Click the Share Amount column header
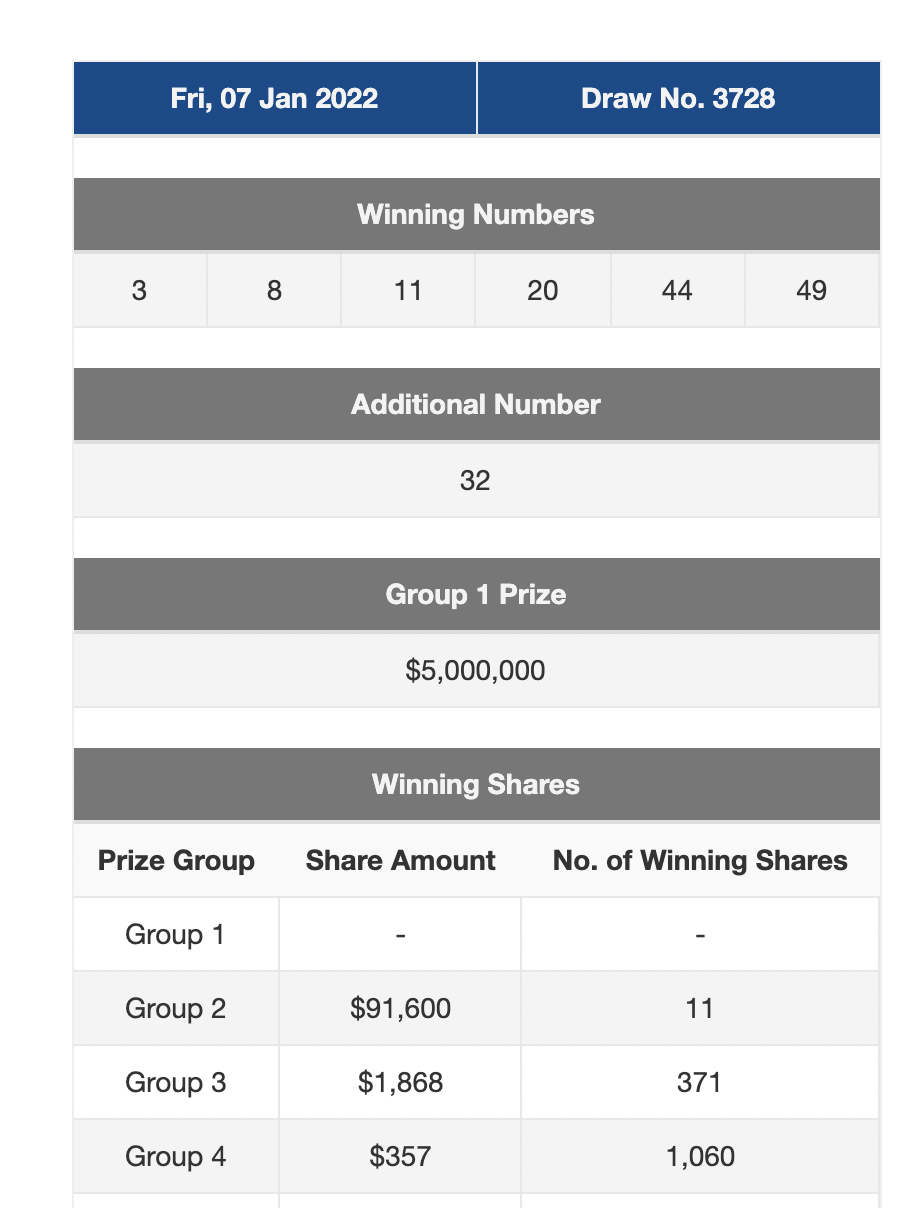This screenshot has width=908, height=1208. point(400,861)
